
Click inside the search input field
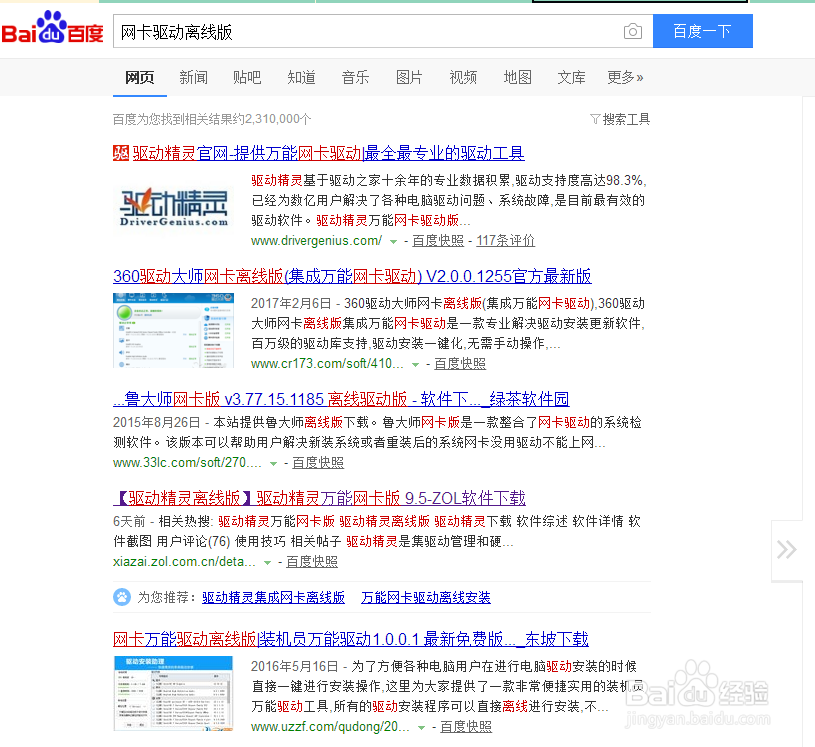350,31
